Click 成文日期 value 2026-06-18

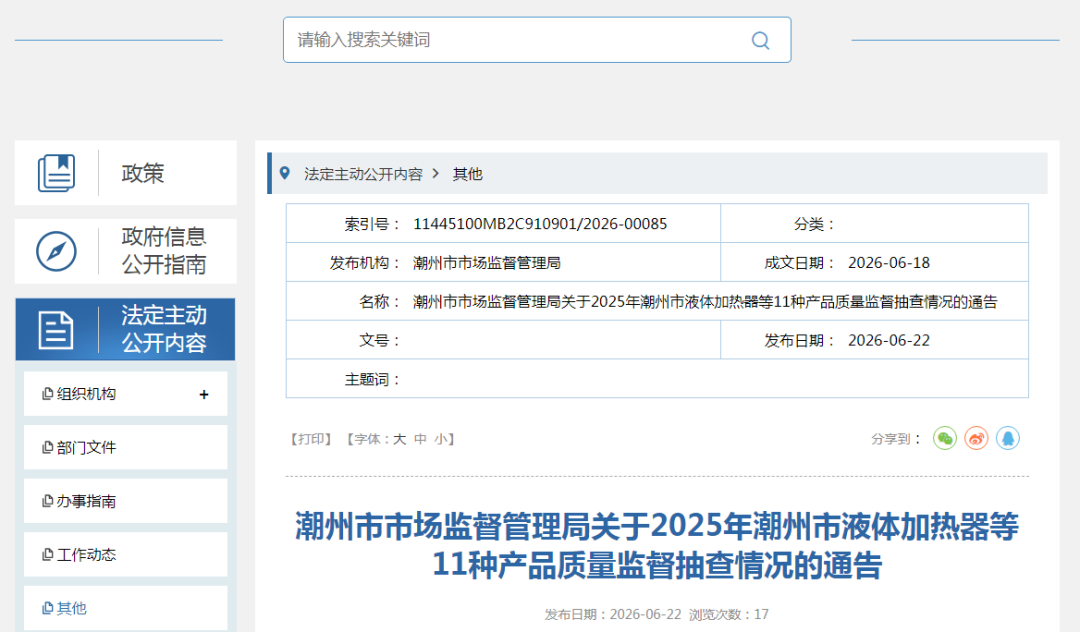pyautogui.click(x=889, y=263)
